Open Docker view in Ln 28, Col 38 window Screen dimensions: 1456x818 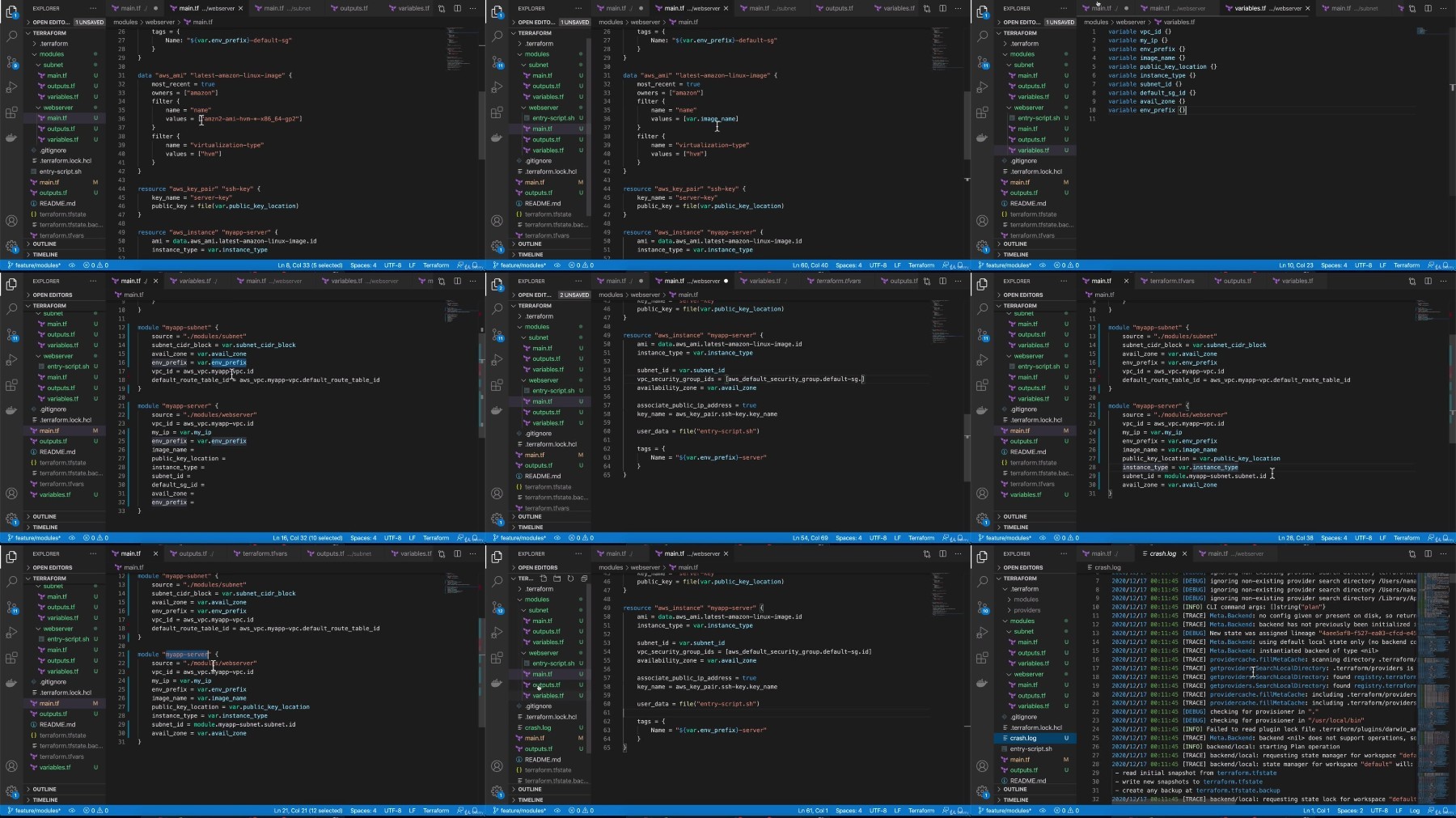[x=982, y=410]
